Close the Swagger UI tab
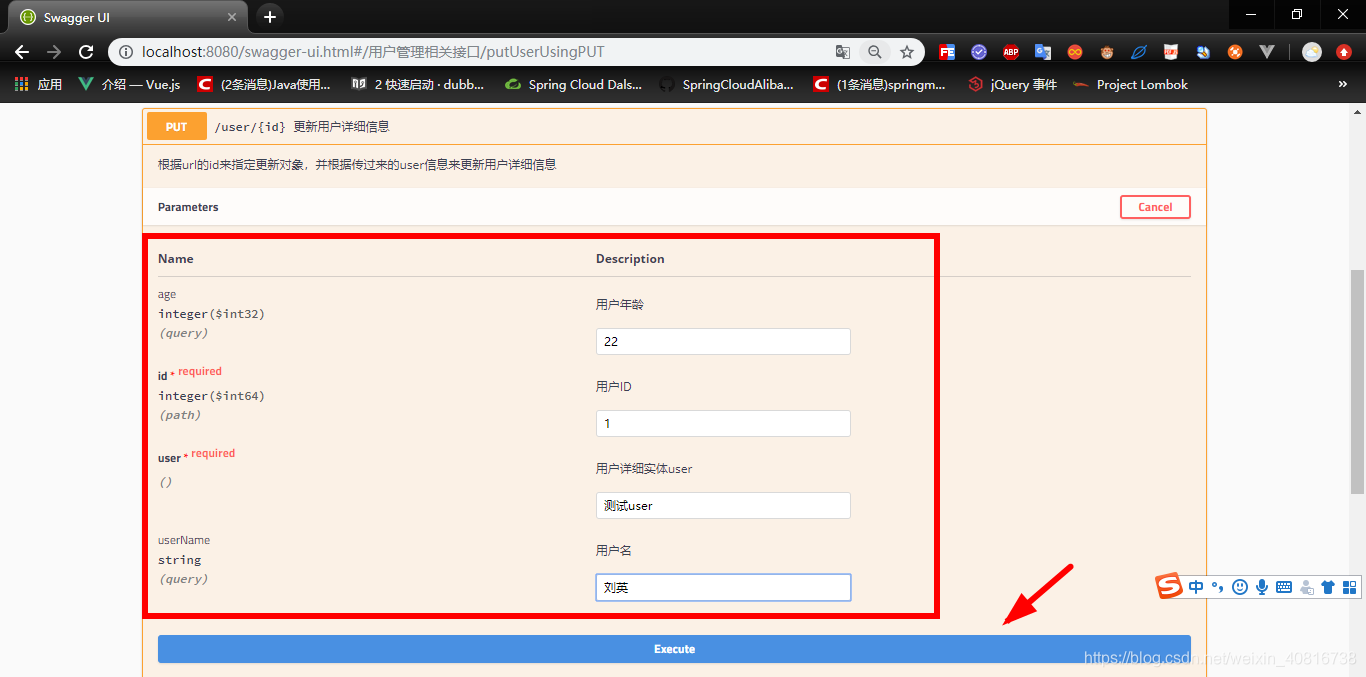This screenshot has height=677, width=1366. tap(232, 17)
